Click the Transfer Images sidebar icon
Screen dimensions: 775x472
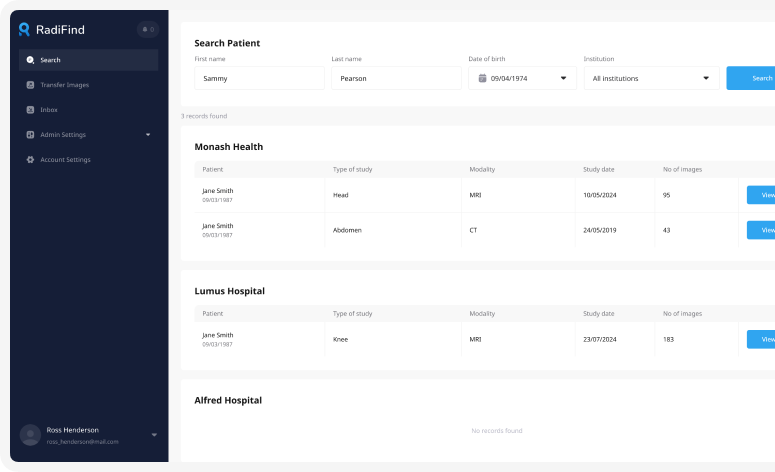(31, 85)
